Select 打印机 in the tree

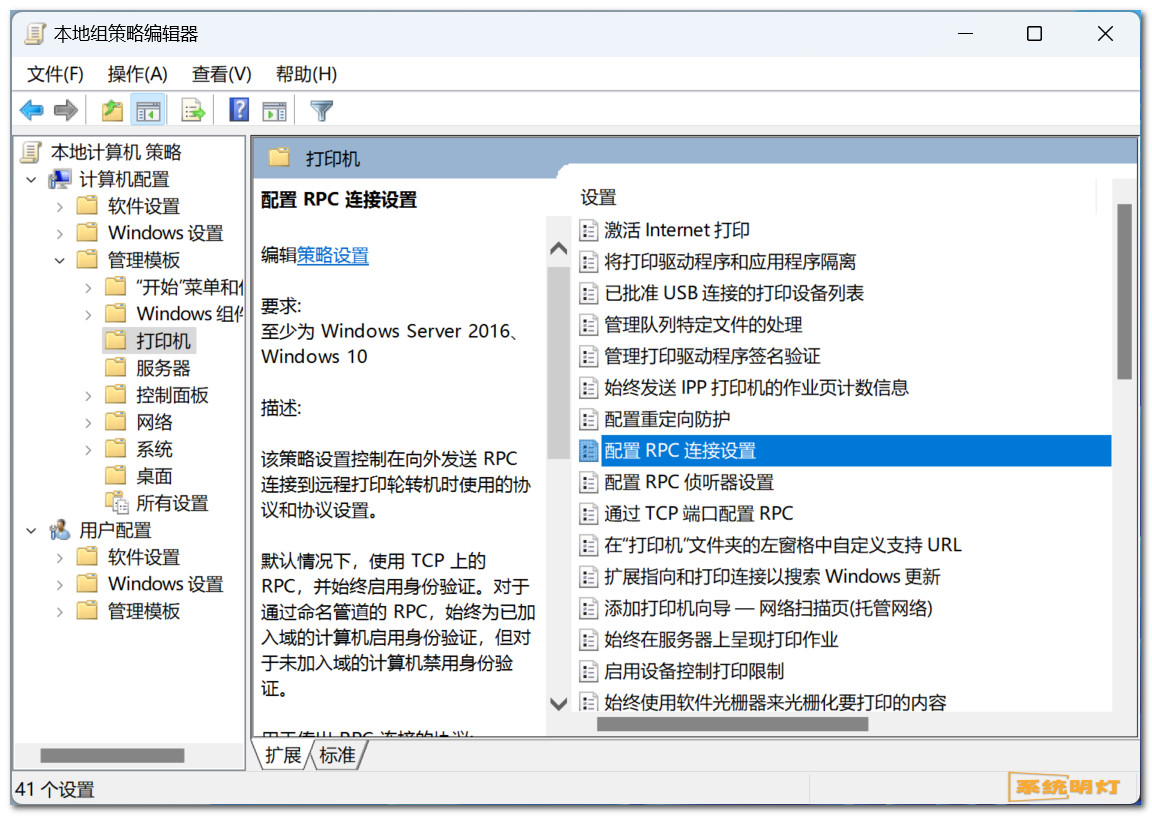click(163, 341)
